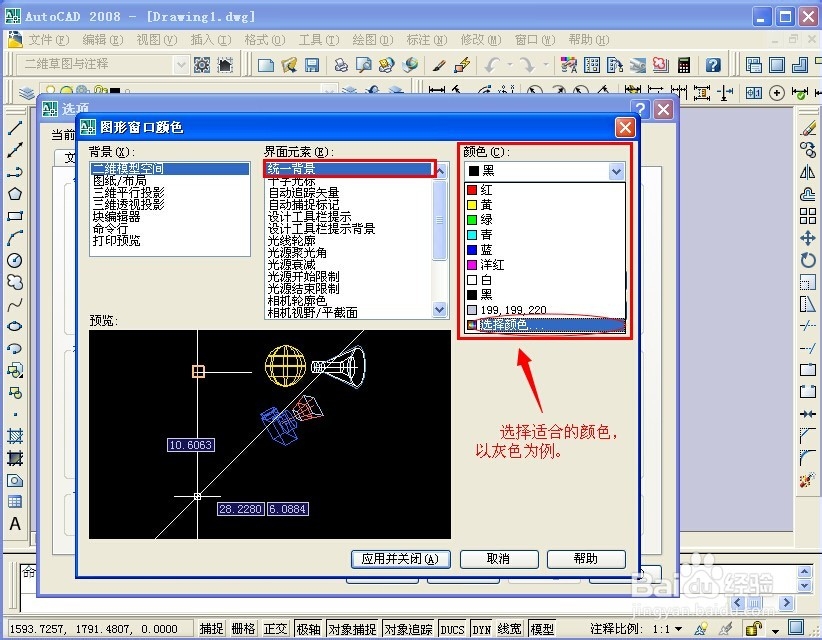Click the Layer Properties Manager icon
Viewport: 822px width, 640px height.
click(x=27, y=93)
